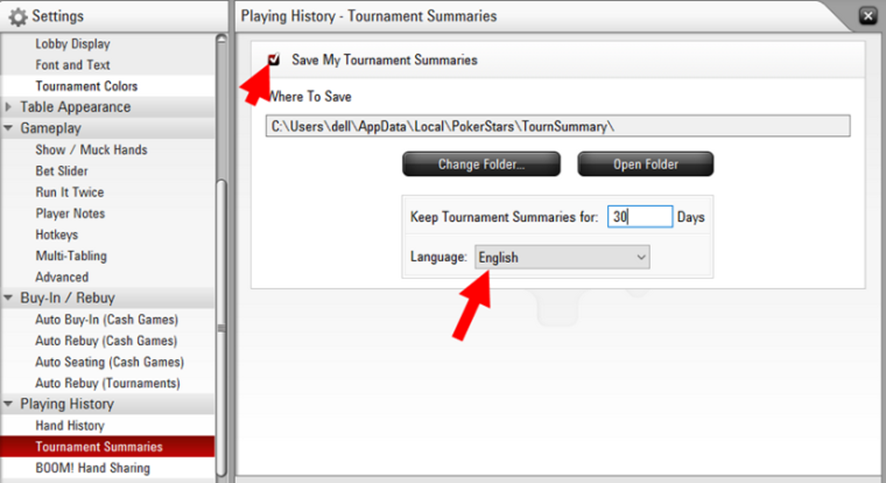Close the settings window with X icon
886x483 pixels.
867,16
